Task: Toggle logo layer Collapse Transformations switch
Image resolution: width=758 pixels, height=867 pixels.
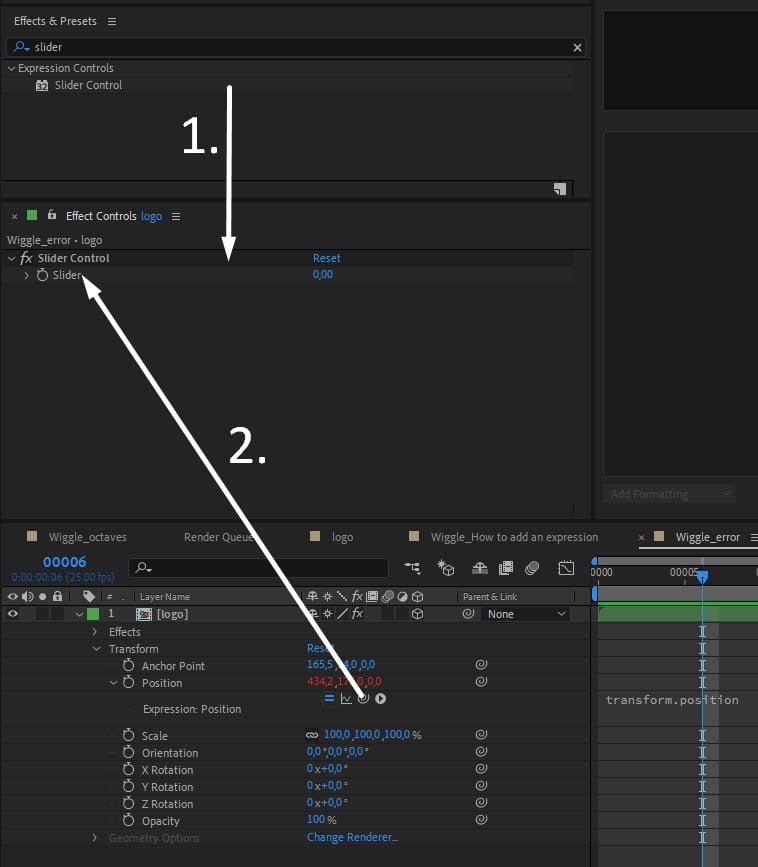Action: pyautogui.click(x=328, y=614)
